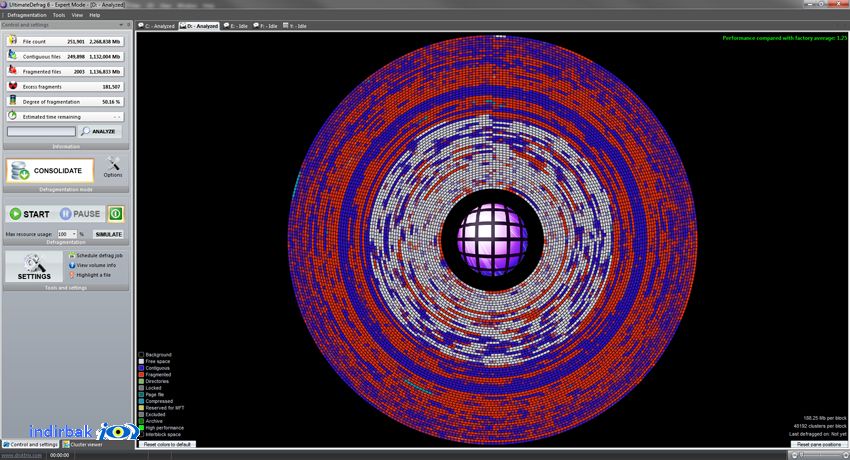The width and height of the screenshot is (850, 460).
Task: Open the Settings gear and wrench button
Action: (x=34, y=266)
